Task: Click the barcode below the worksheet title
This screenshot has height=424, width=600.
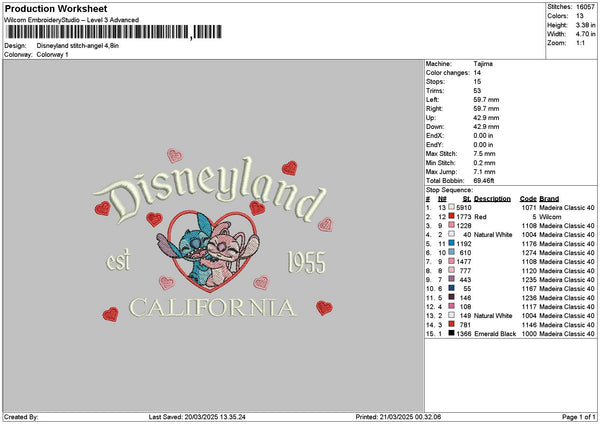Action: [114, 32]
